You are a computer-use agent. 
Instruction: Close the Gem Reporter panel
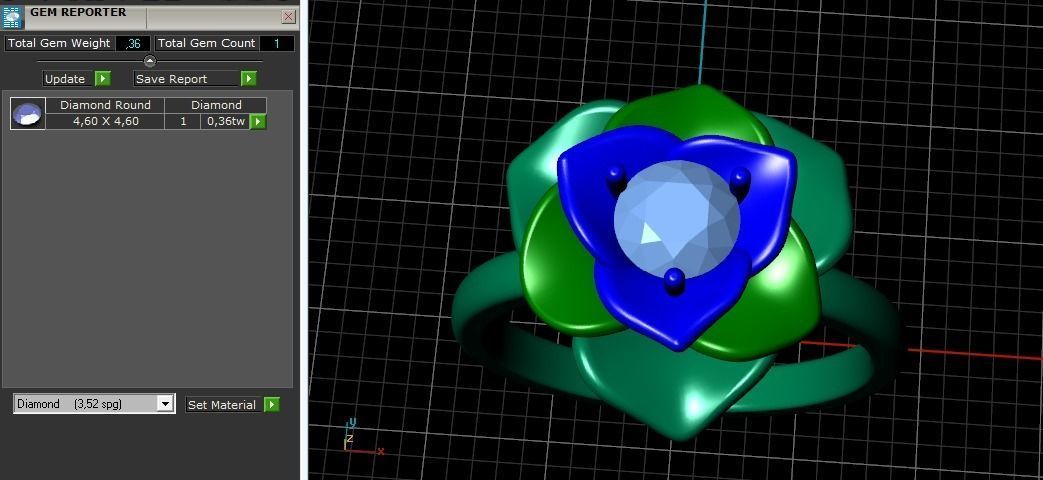[289, 17]
